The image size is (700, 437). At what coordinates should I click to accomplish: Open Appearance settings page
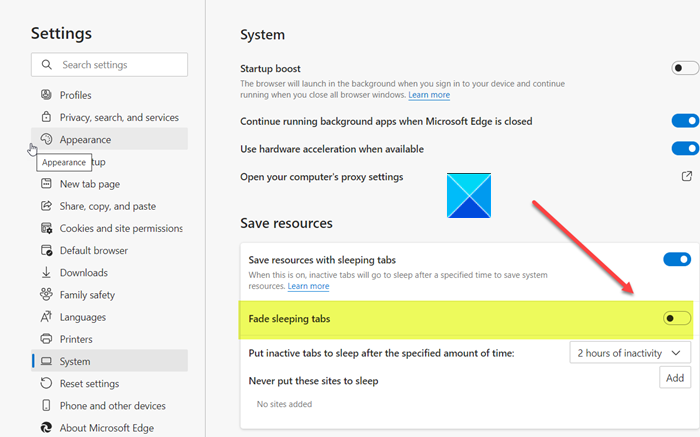[109, 139]
